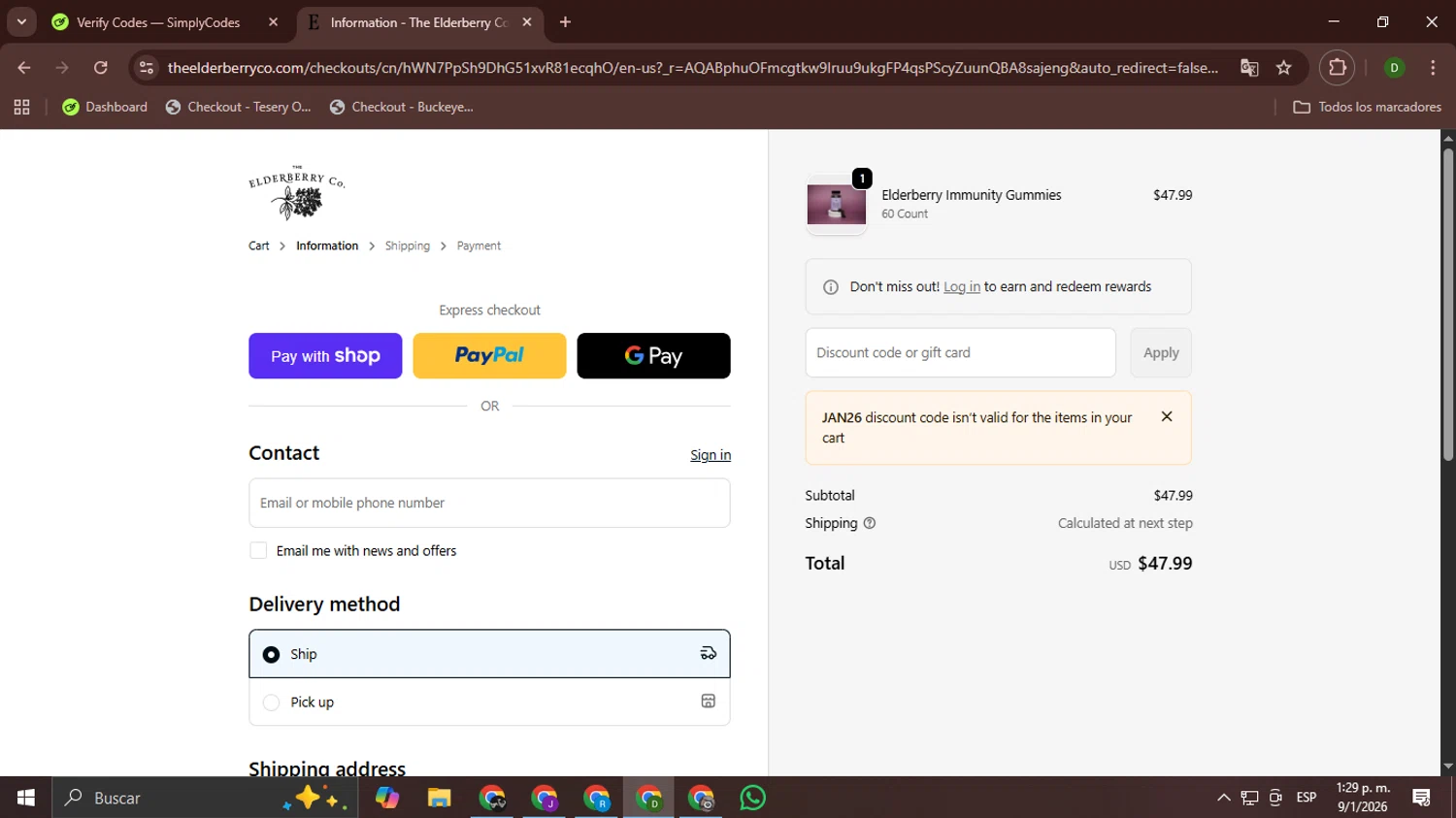The height and width of the screenshot is (818, 1456).
Task: Select Payment breadcrumb step
Action: [479, 245]
